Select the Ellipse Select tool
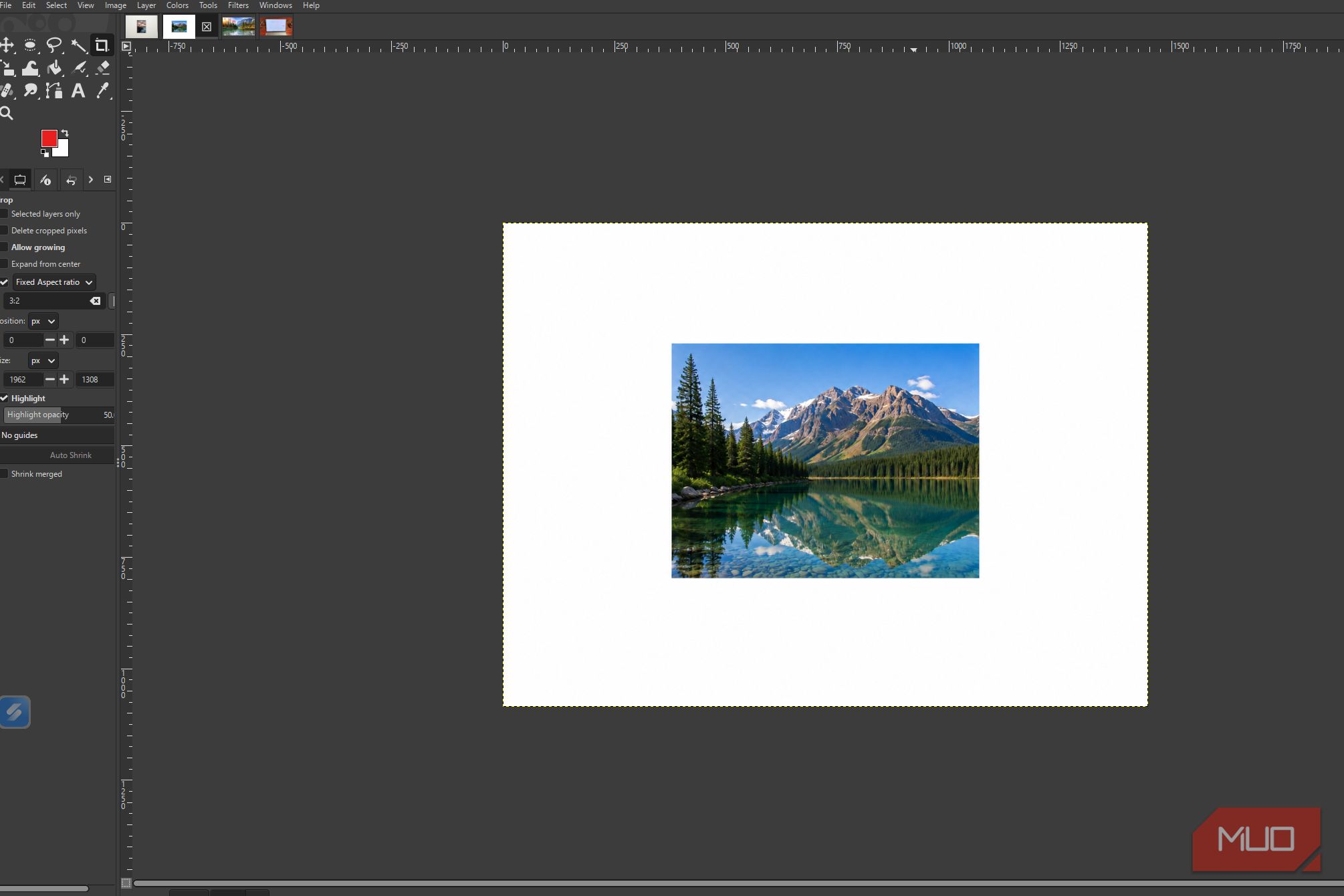 pos(30,45)
